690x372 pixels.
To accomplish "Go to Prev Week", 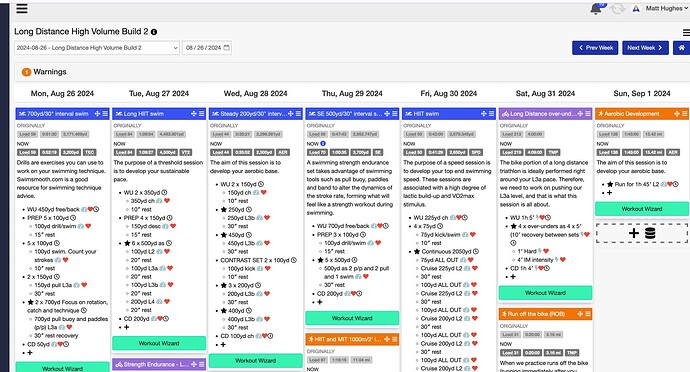I will coord(595,48).
